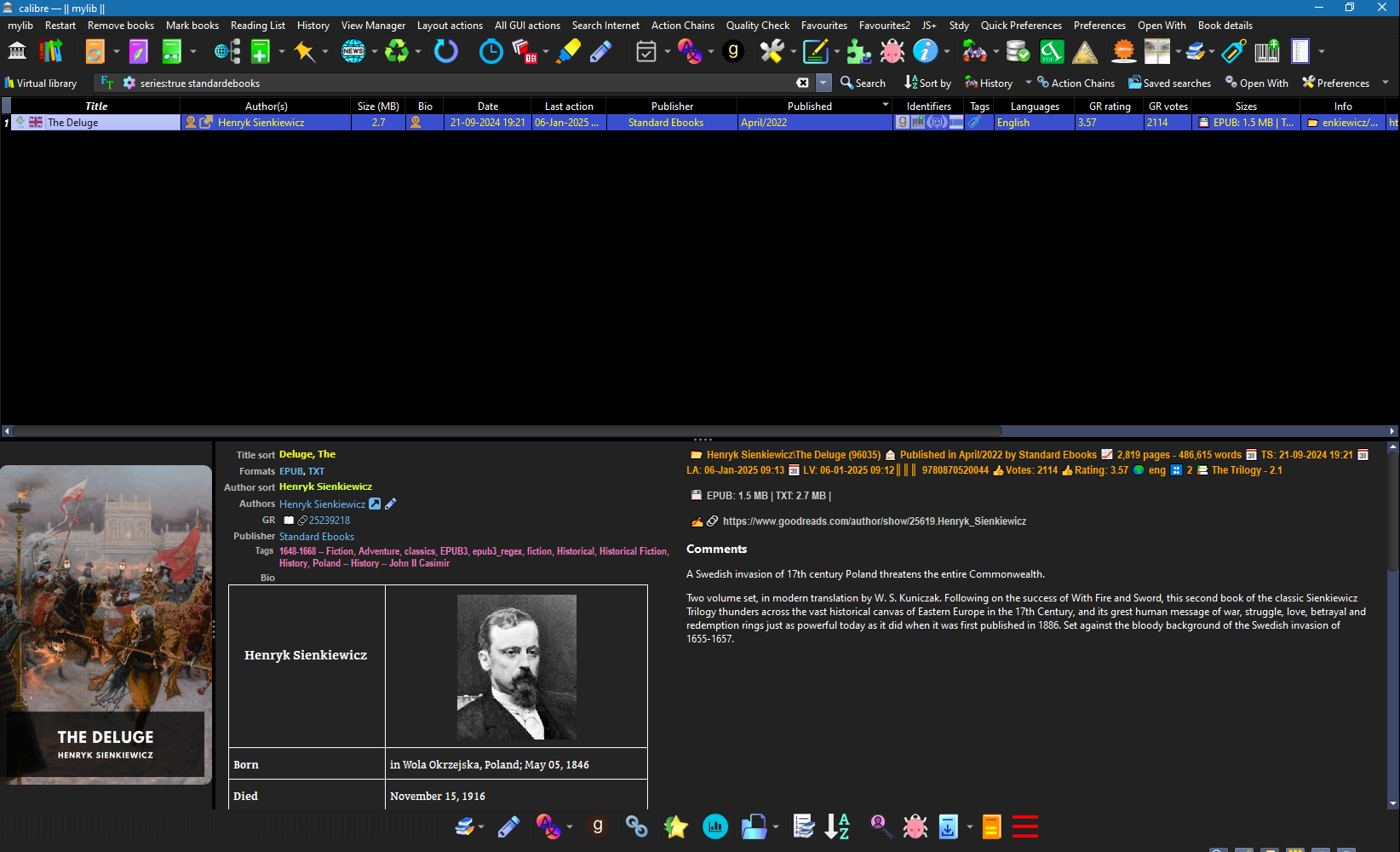Screen dimensions: 1400x852
Task: Click the barcode with plus icon
Action: (1267, 52)
